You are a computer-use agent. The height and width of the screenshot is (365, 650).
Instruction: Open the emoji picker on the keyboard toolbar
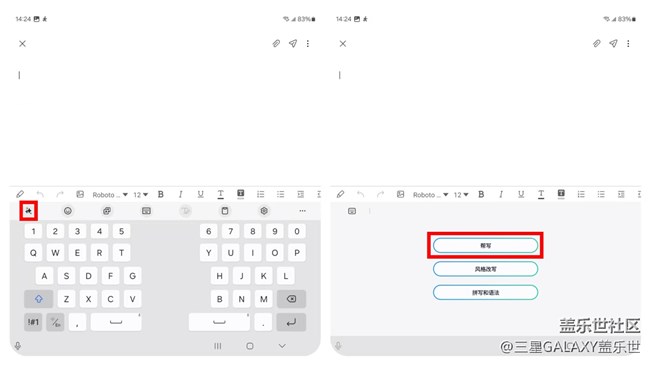pos(68,211)
